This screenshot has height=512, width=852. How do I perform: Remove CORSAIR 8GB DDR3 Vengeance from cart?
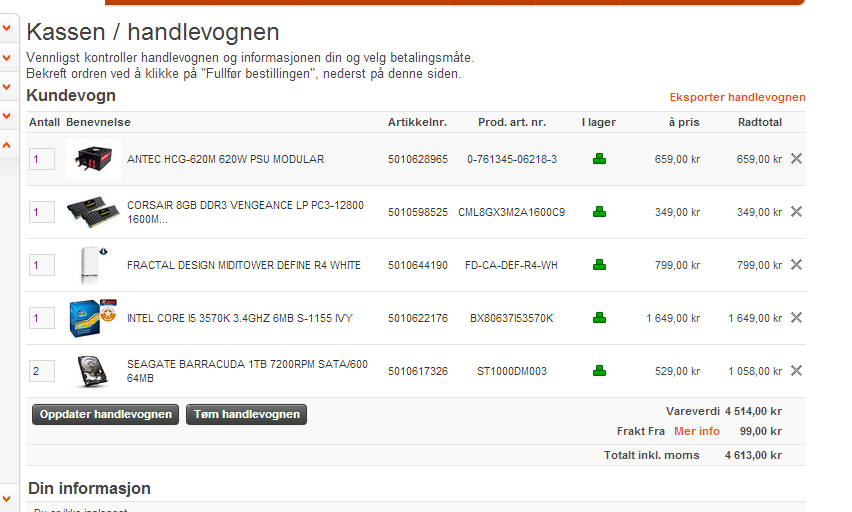(796, 211)
